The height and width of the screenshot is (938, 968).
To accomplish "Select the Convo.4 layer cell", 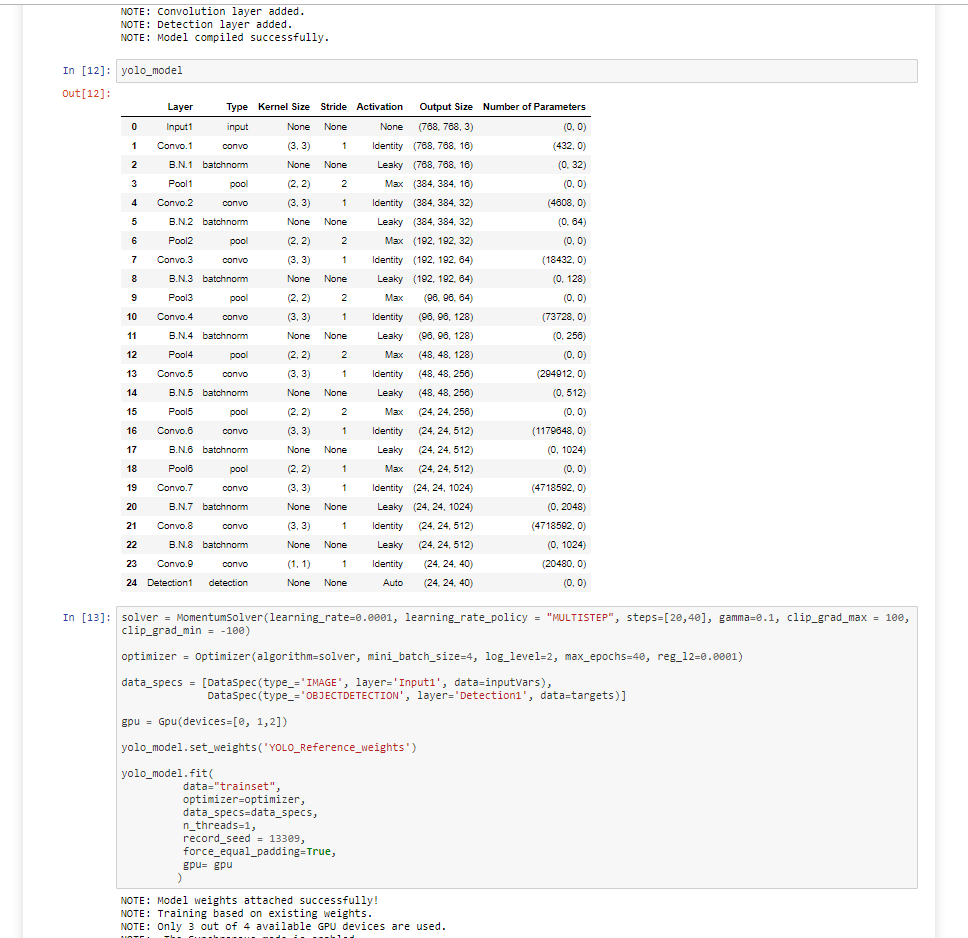I will [x=175, y=317].
